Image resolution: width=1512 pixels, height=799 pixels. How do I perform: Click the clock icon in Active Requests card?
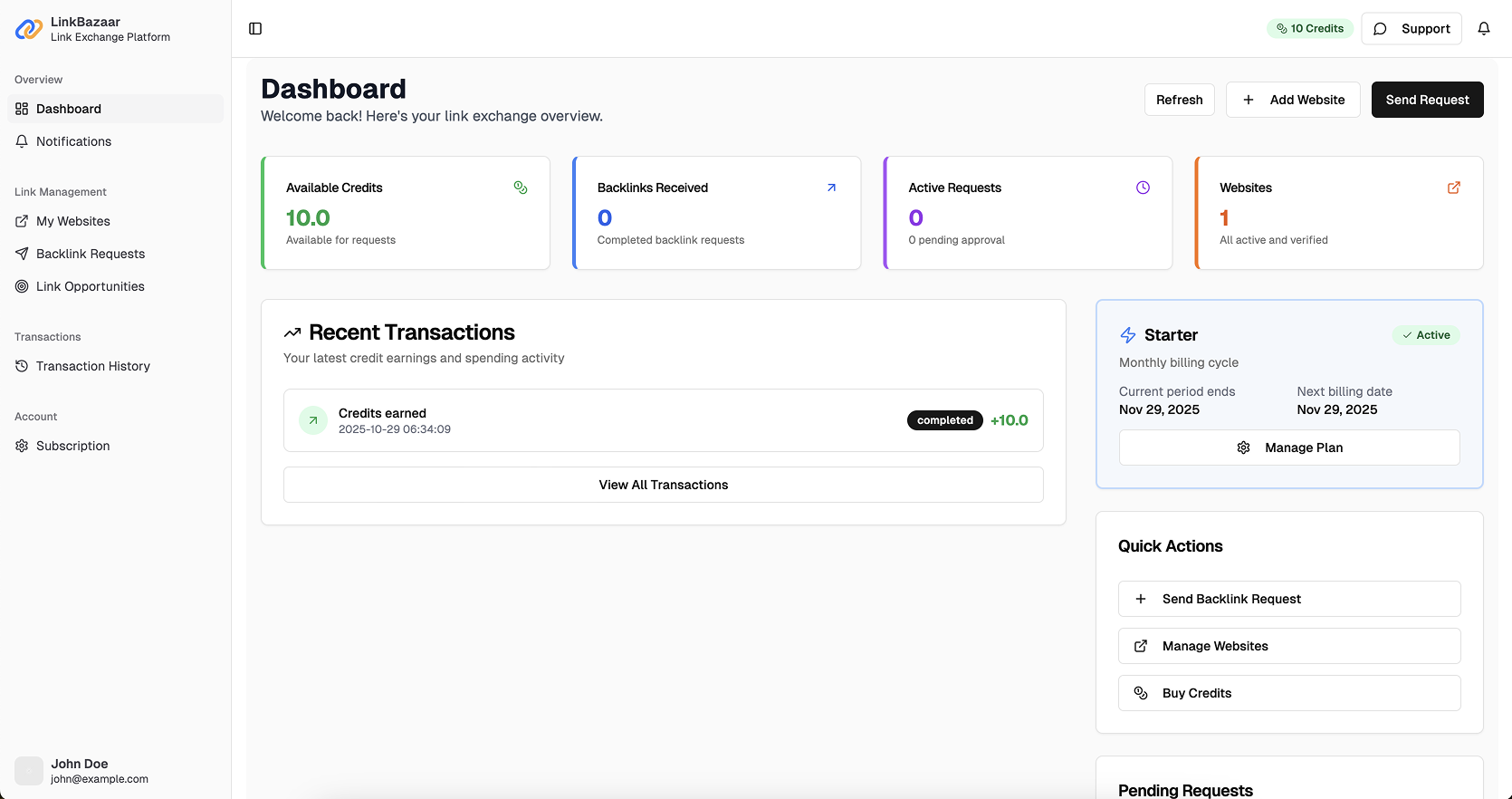point(1143,188)
